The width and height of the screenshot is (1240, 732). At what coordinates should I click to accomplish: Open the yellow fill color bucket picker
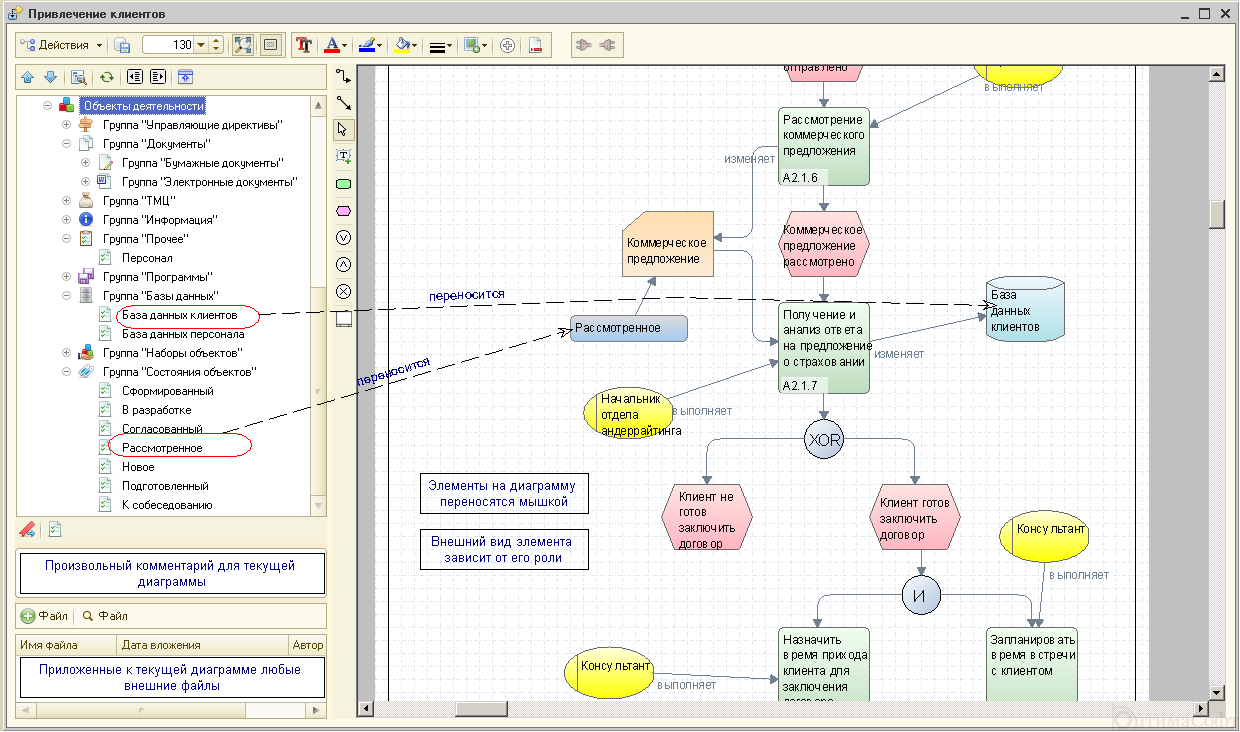click(x=405, y=45)
